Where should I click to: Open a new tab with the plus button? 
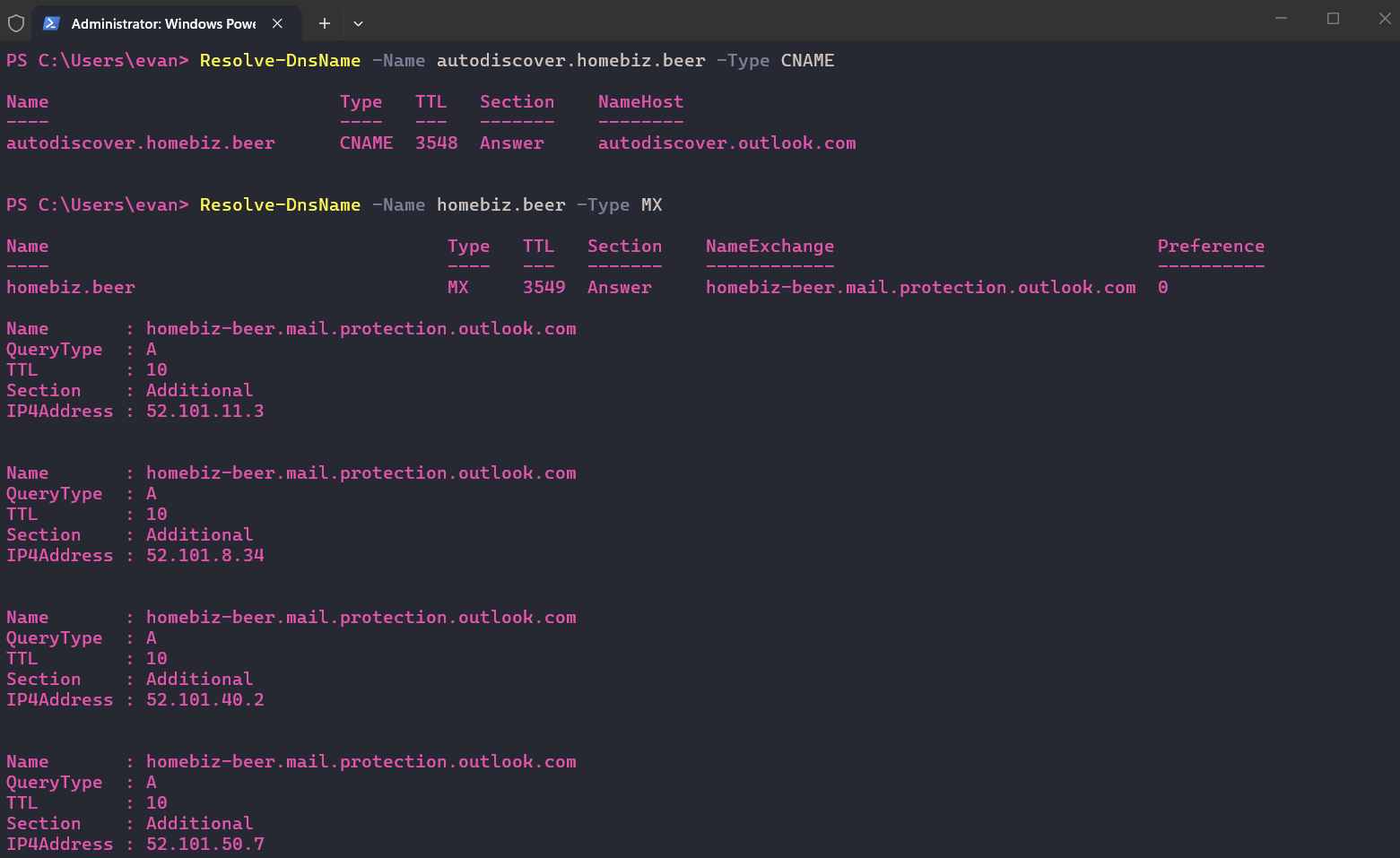pos(325,23)
